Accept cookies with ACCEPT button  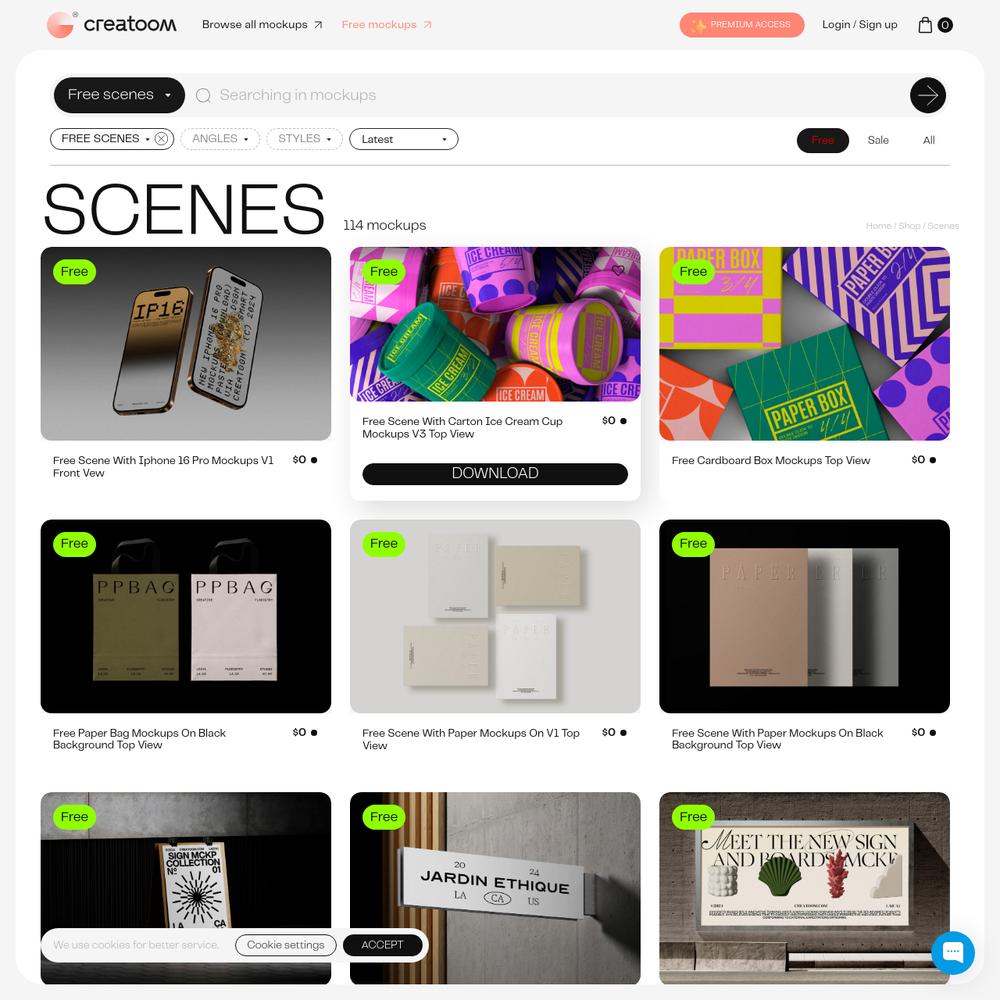pos(383,945)
